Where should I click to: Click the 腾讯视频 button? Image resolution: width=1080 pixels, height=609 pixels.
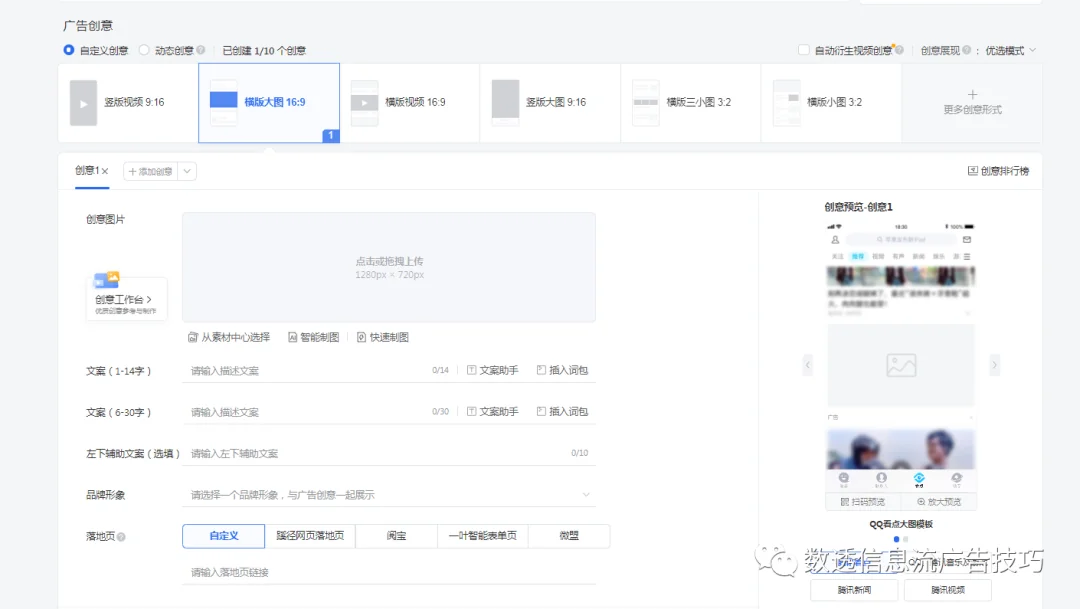[948, 590]
